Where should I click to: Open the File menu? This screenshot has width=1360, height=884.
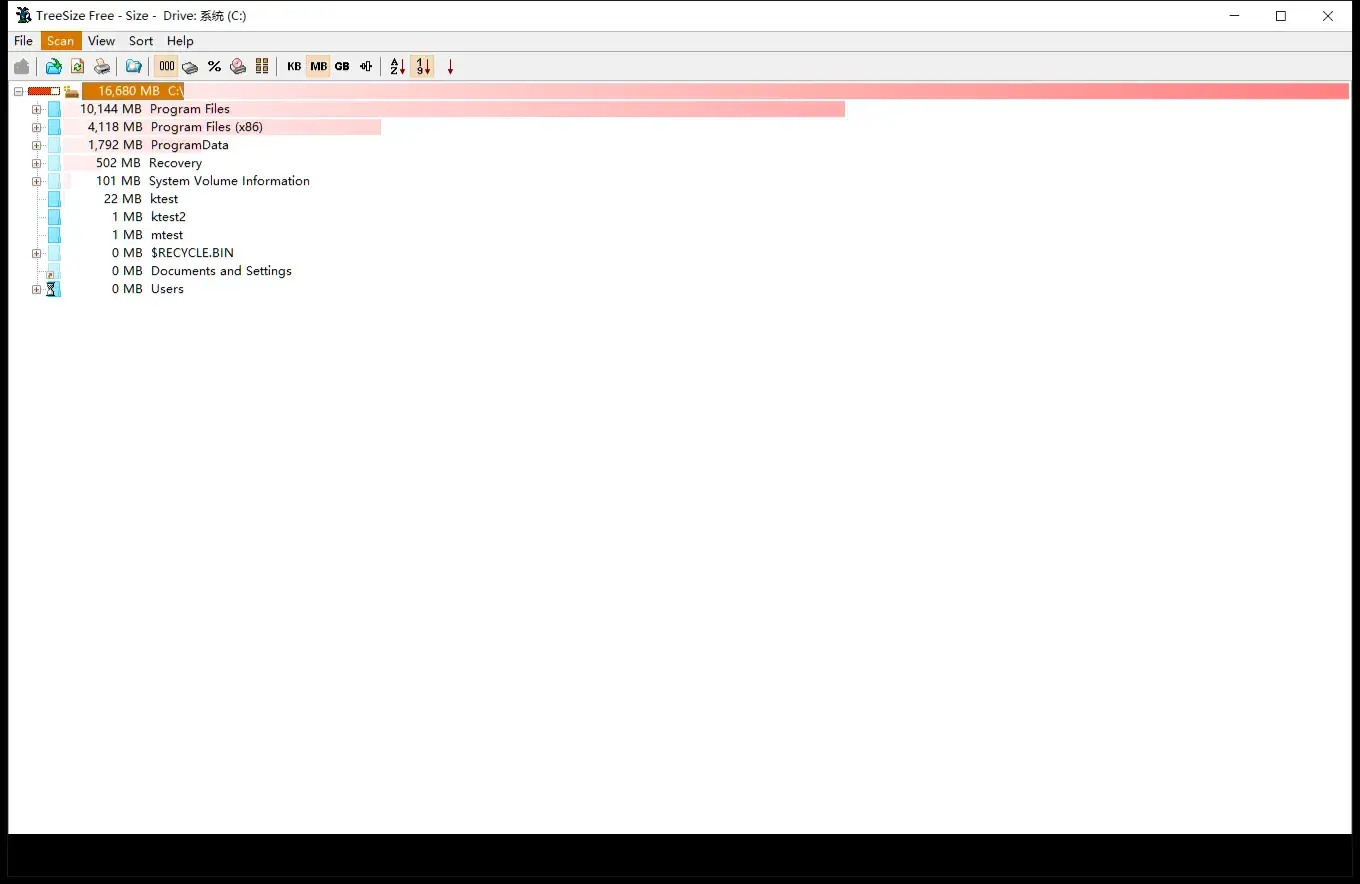(23, 41)
